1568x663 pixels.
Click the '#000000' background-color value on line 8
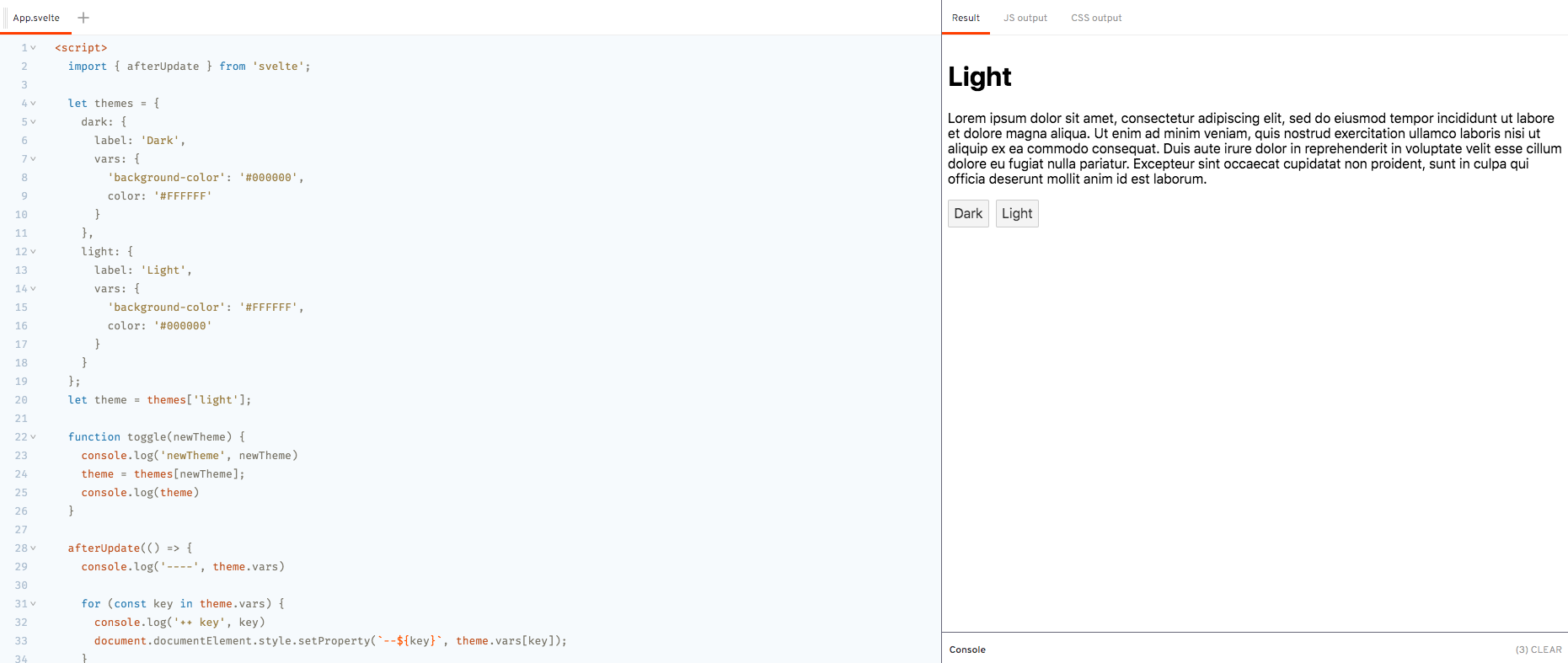(x=268, y=178)
